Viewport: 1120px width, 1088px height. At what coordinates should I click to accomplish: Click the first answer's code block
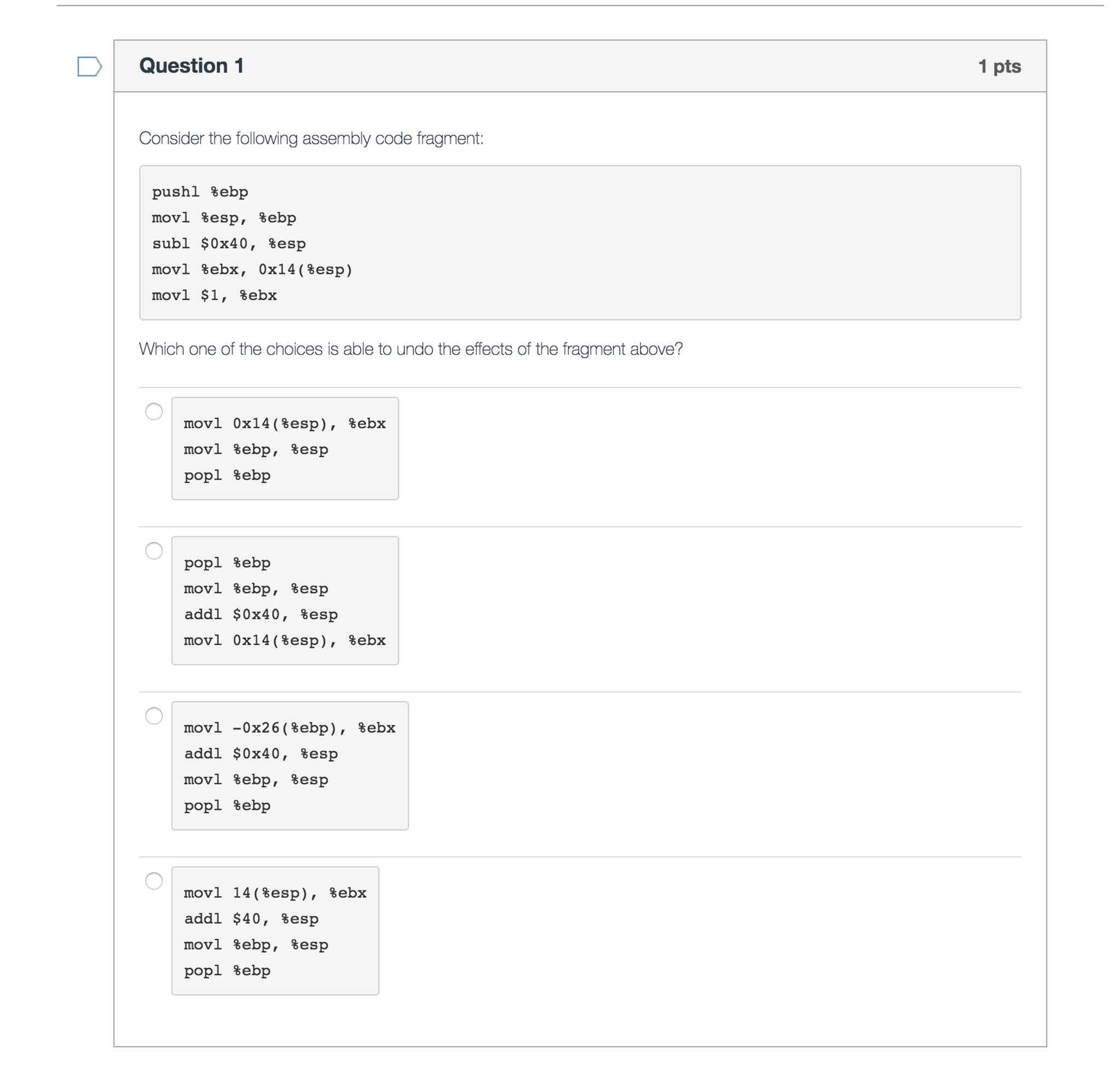285,449
